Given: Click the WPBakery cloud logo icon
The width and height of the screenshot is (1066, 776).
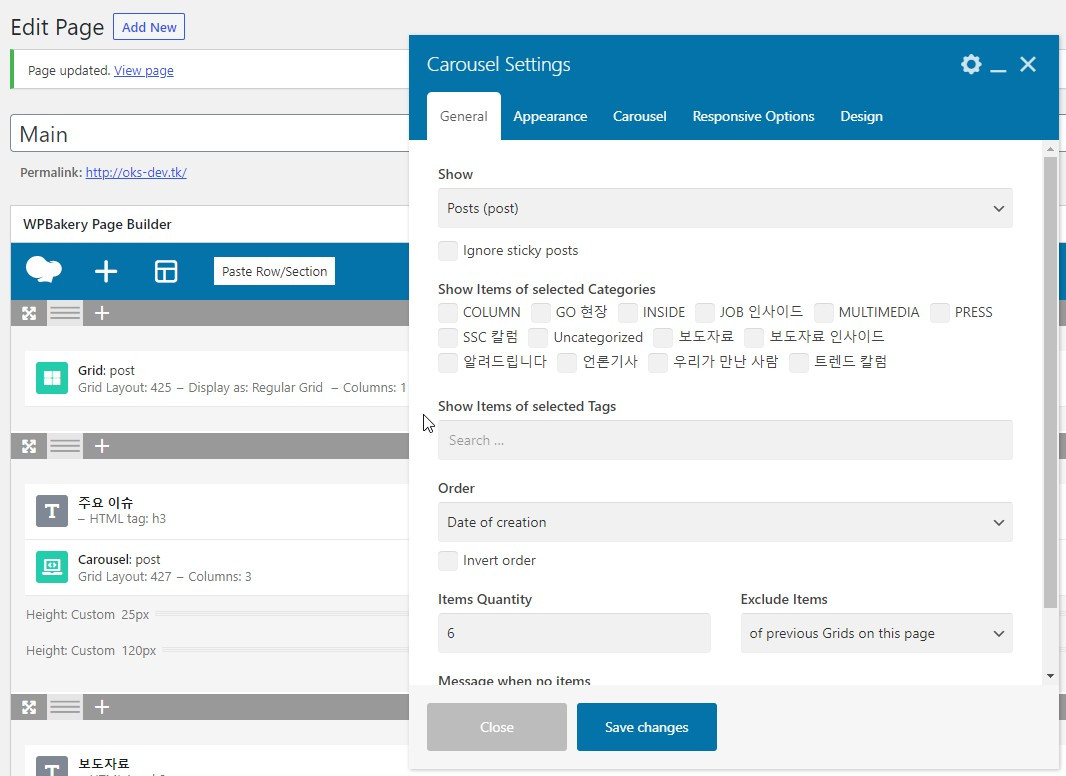Looking at the screenshot, I should pyautogui.click(x=44, y=271).
